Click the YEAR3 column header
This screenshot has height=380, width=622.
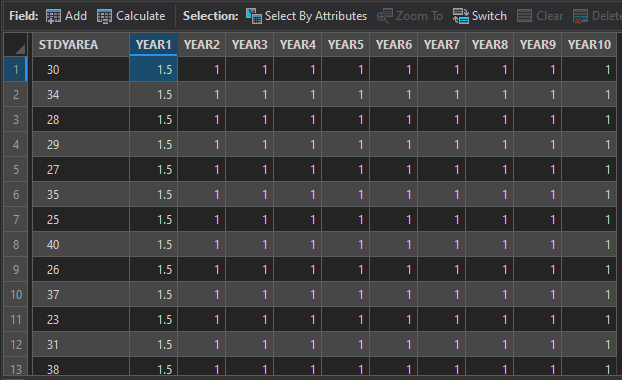250,45
